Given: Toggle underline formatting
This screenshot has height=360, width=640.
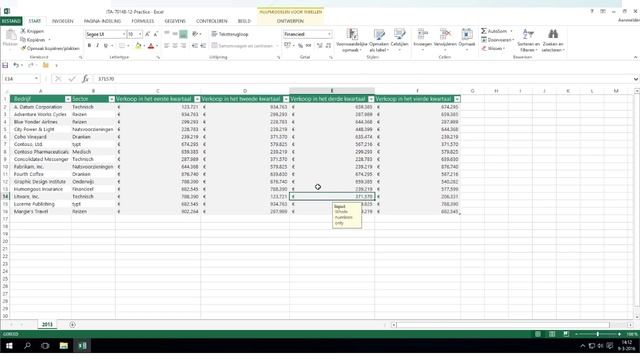Looking at the screenshot, I should (x=106, y=46).
